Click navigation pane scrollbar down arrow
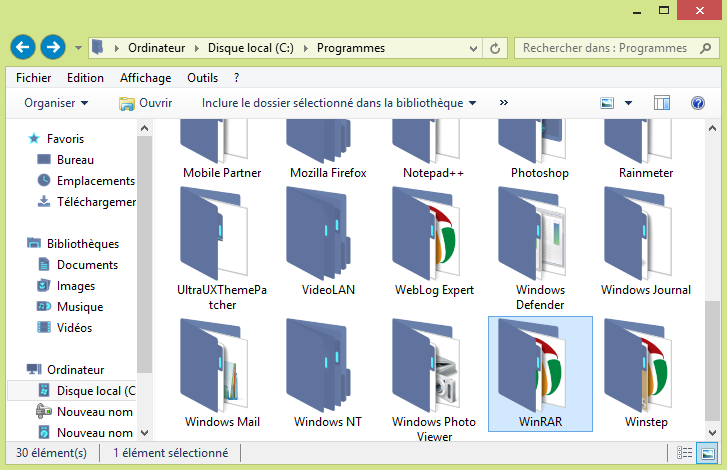The image size is (727, 470). pos(144,433)
